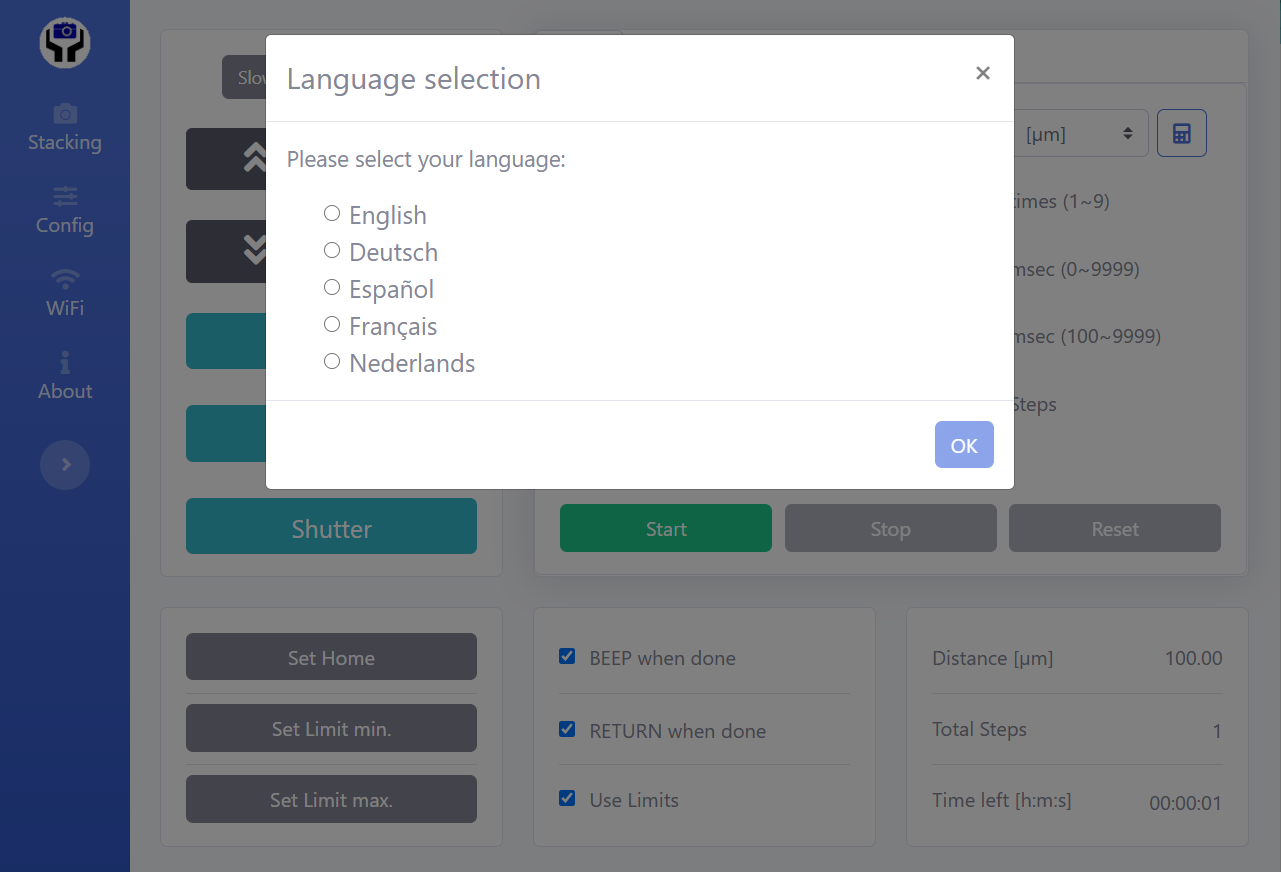Image resolution: width=1281 pixels, height=872 pixels.
Task: Close the Language selection dialog
Action: (982, 73)
